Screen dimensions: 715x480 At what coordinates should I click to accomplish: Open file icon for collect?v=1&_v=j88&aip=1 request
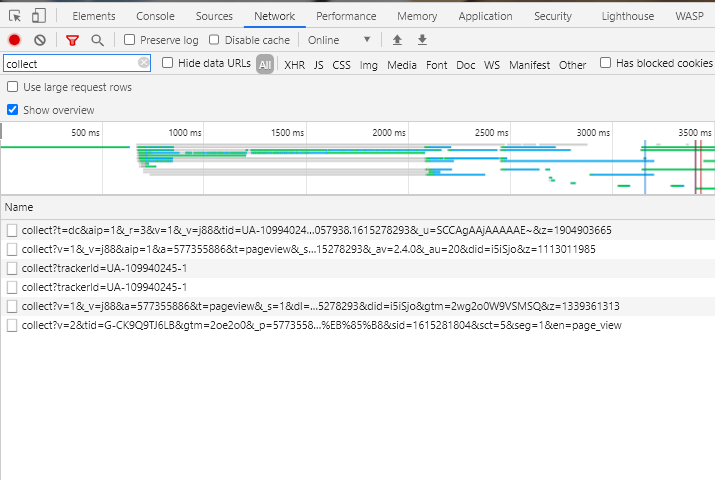(x=12, y=249)
